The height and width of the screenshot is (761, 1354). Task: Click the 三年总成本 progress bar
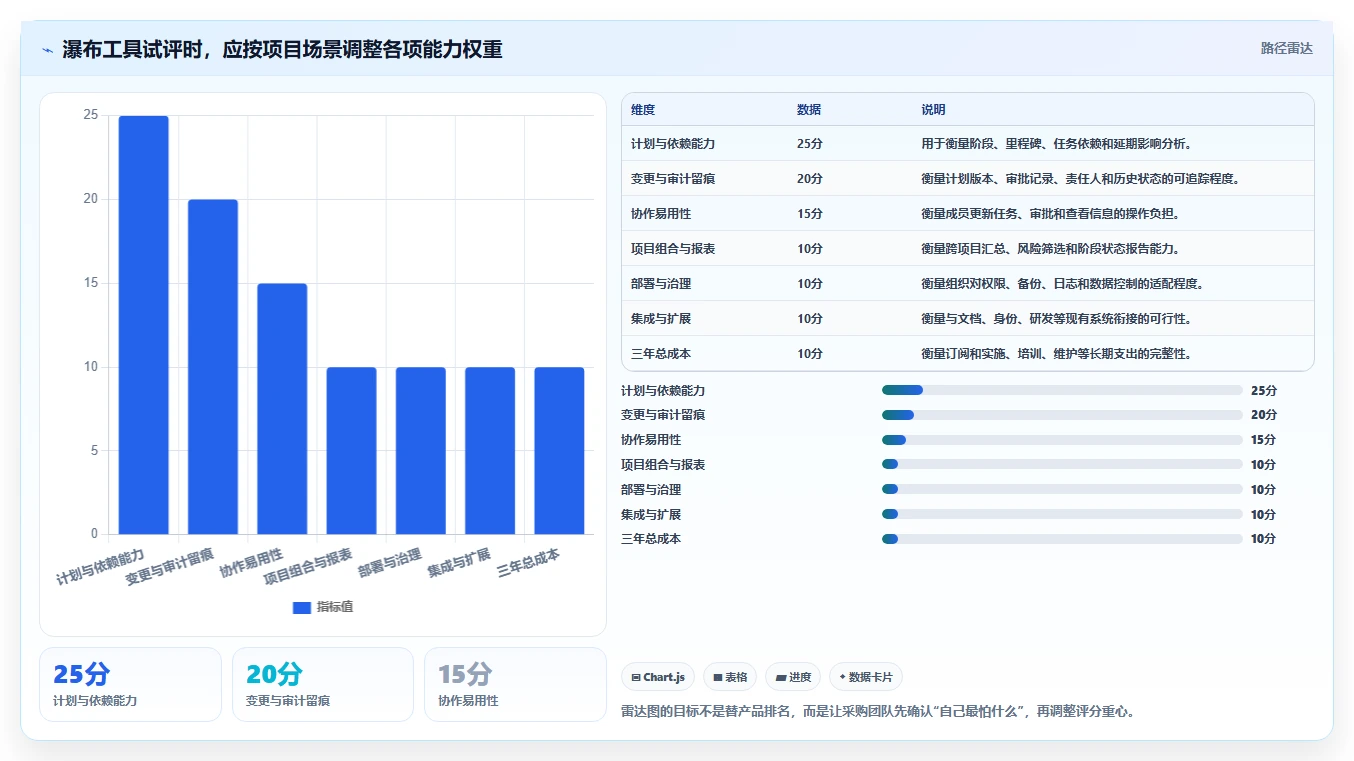point(1062,539)
